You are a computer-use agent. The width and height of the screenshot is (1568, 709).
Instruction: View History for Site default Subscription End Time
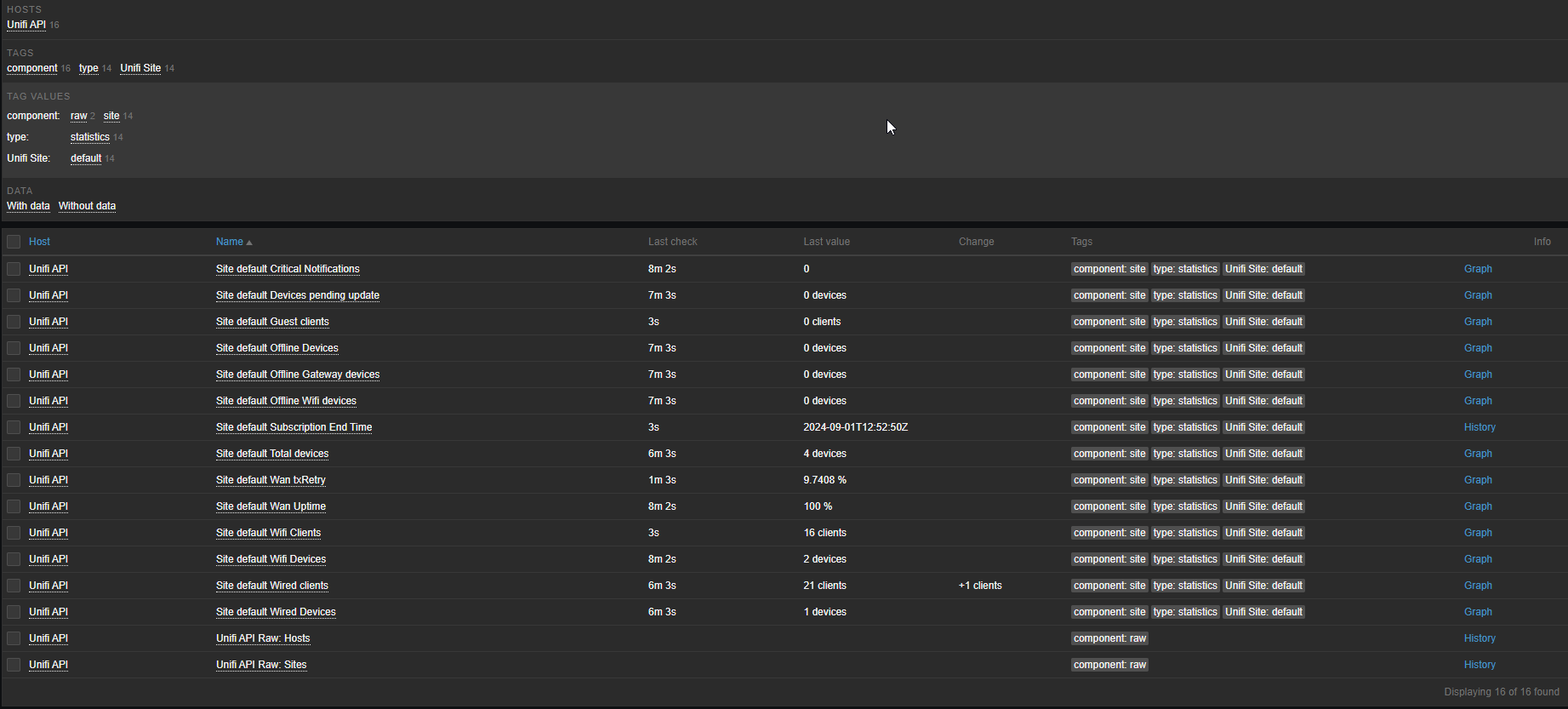(1480, 427)
